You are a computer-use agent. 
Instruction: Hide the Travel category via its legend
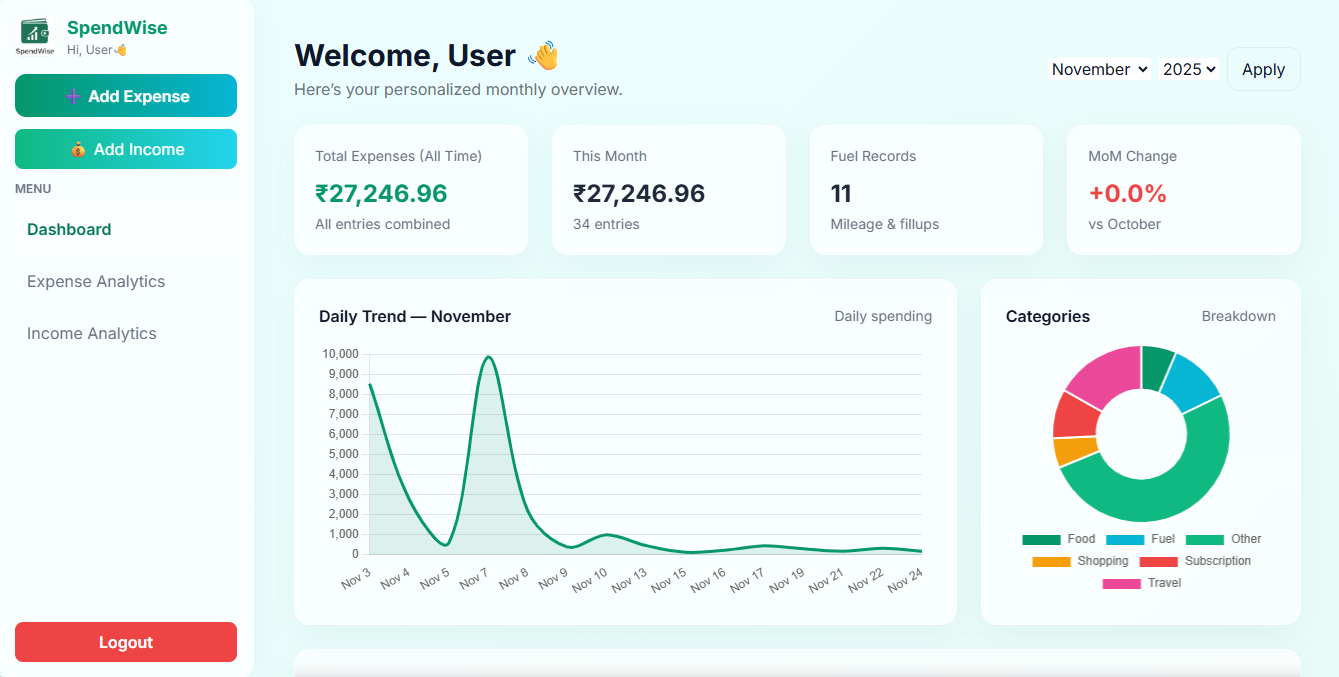tap(1141, 583)
